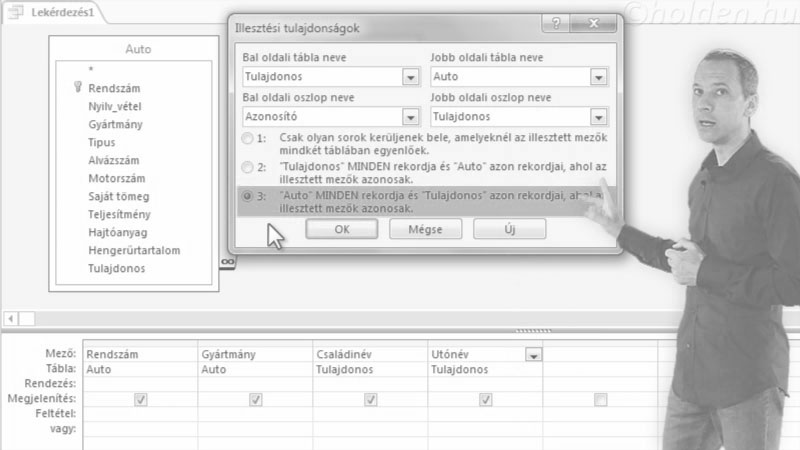This screenshot has width=800, height=450.
Task: Open Bal oldali tábla neve dropdown
Action: pyautogui.click(x=410, y=77)
